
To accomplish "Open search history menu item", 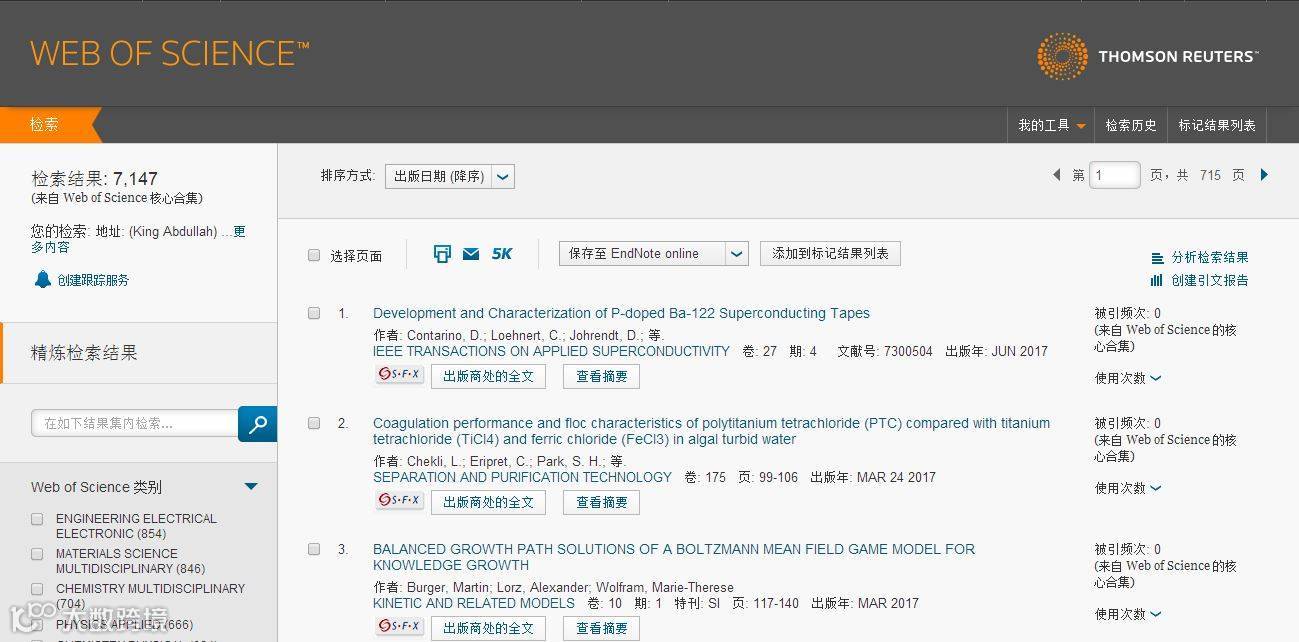I will pyautogui.click(x=1131, y=125).
